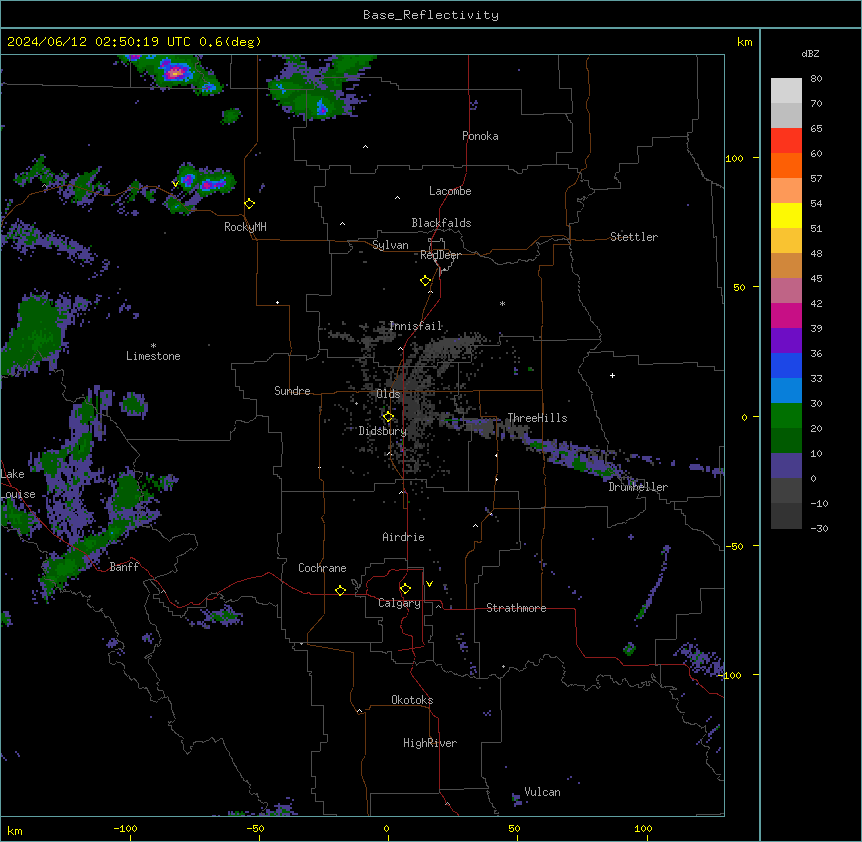Click the Banff label

tap(124, 567)
